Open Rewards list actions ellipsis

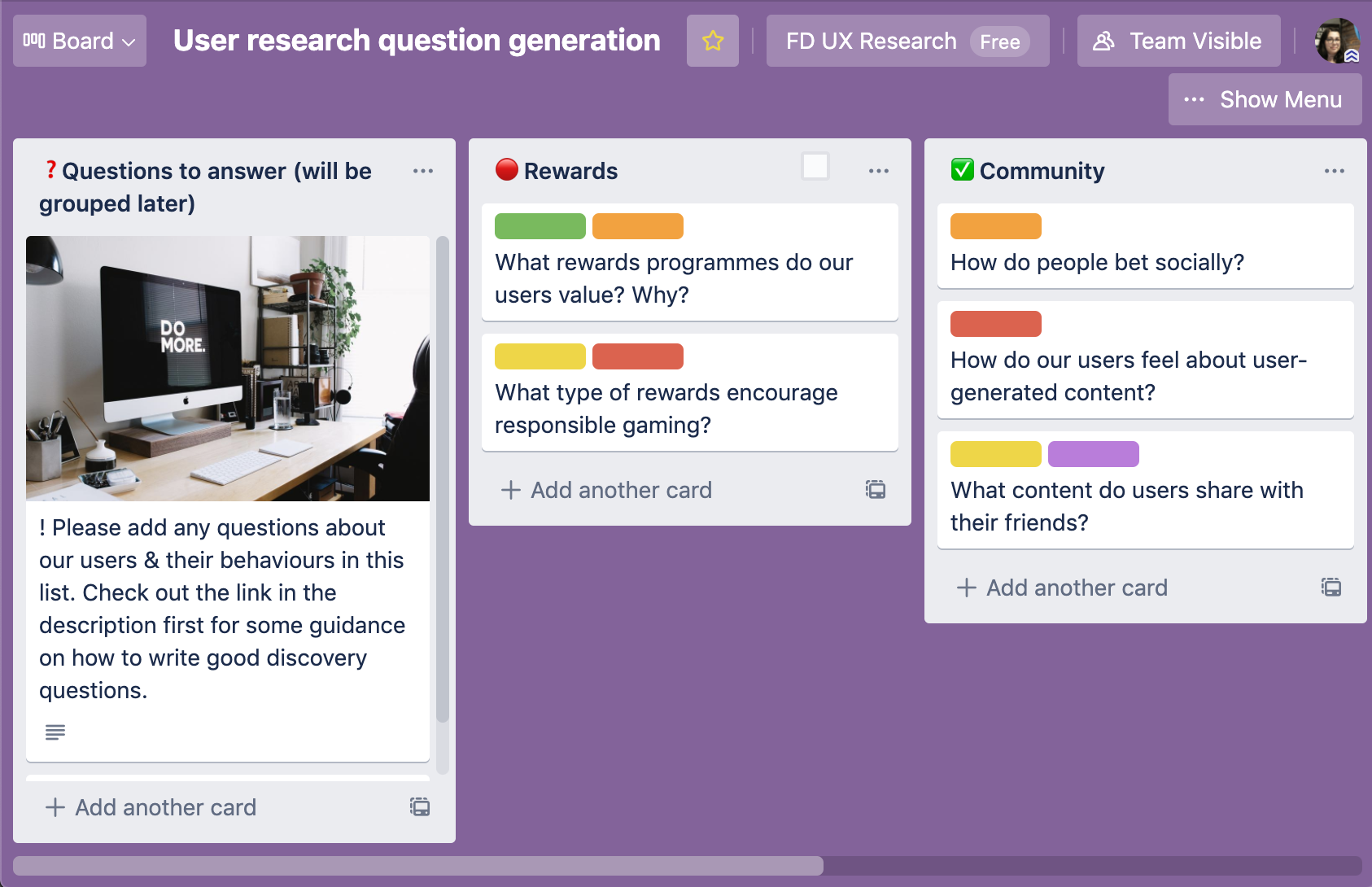click(x=878, y=171)
